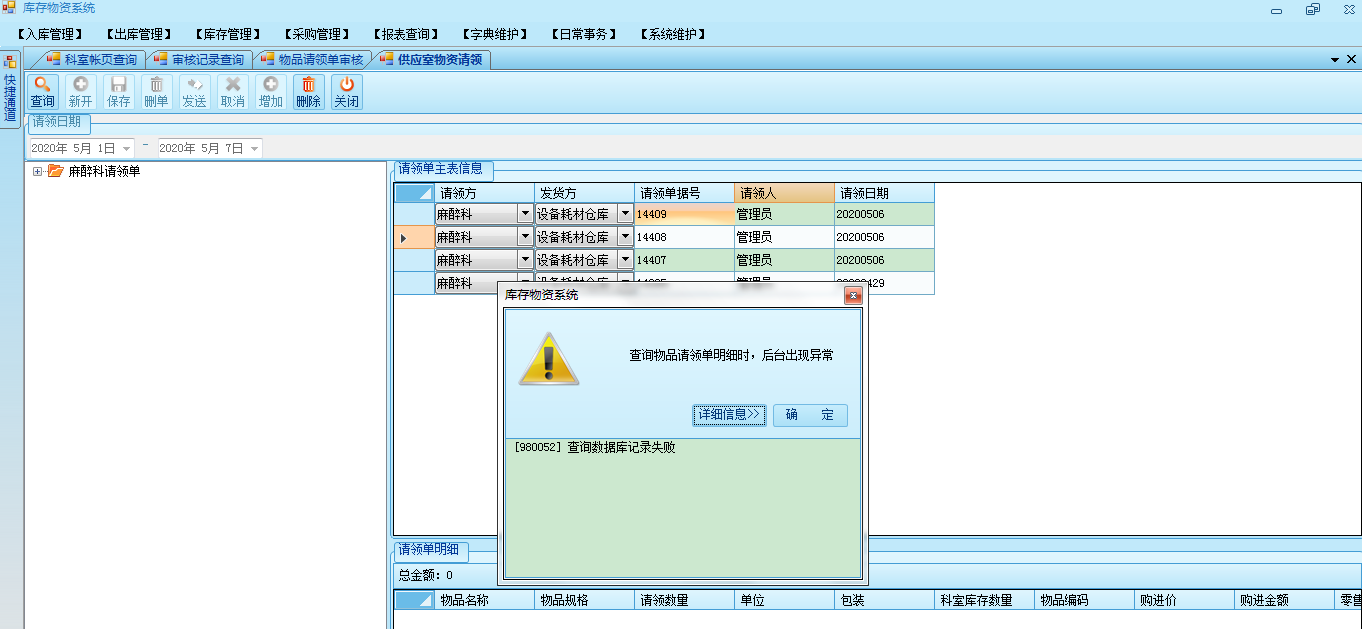Sort by the 请领日期 column header
This screenshot has width=1362, height=629.
tap(884, 193)
